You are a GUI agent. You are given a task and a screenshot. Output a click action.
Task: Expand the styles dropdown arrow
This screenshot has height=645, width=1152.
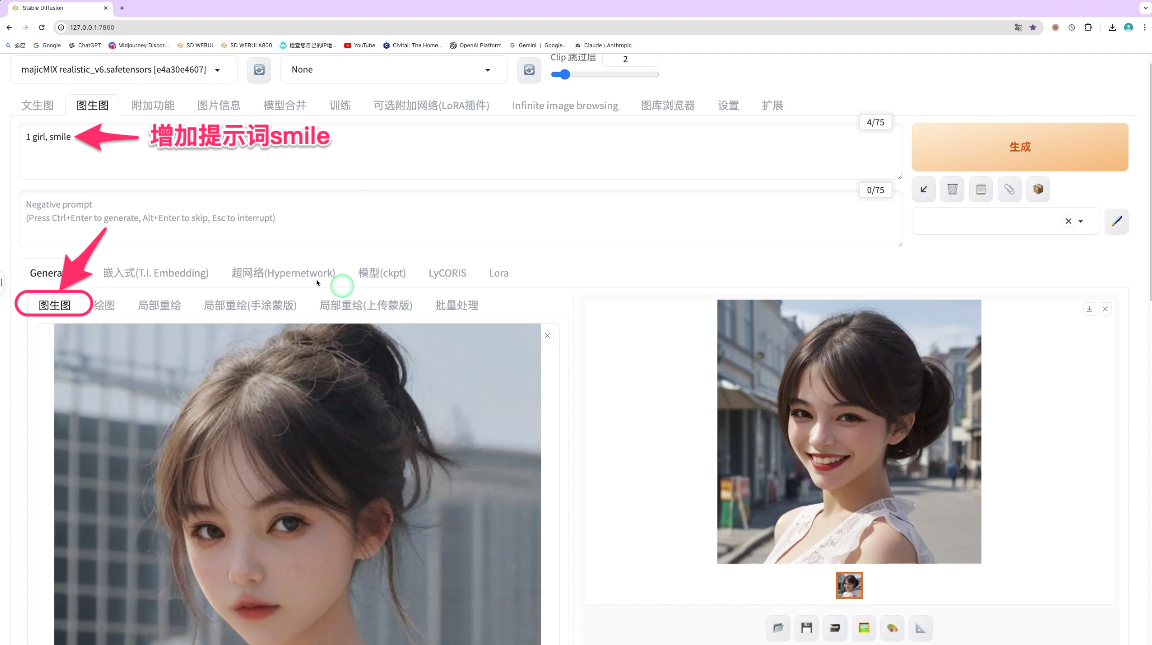1081,221
